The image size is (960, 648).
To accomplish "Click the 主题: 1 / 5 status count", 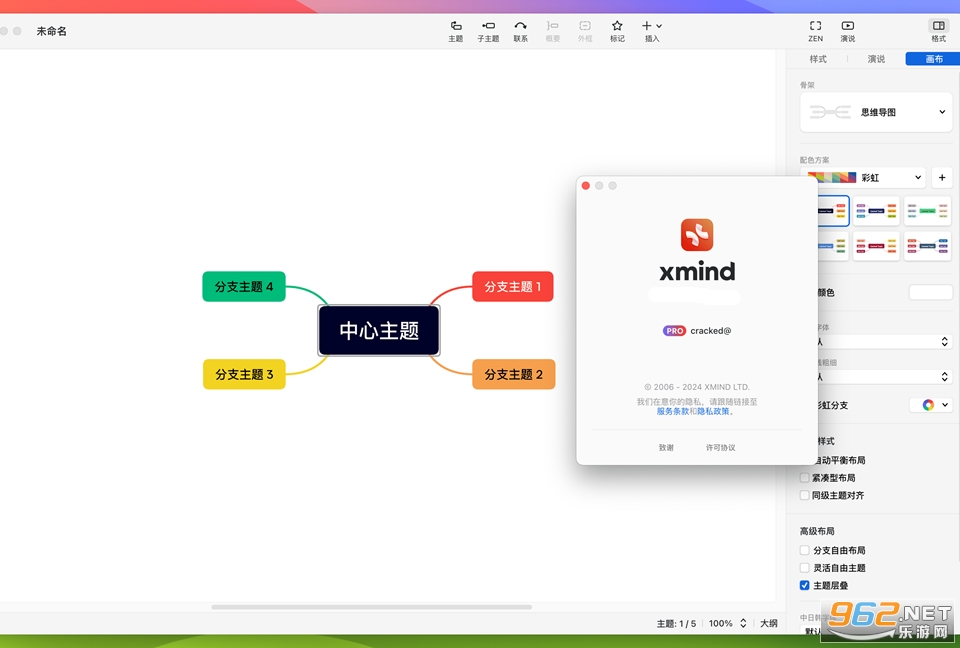I will [x=676, y=624].
